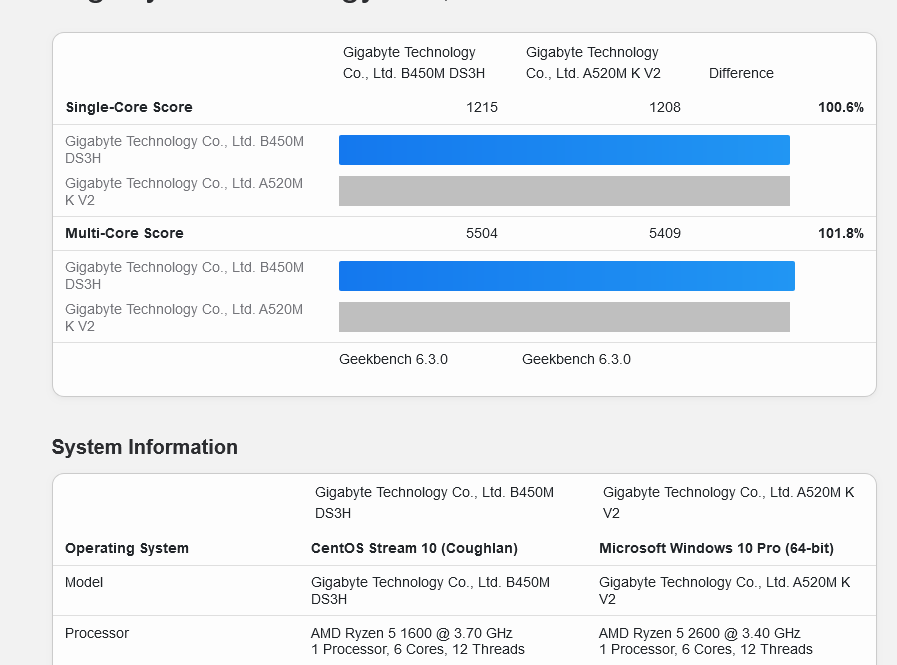
Task: Click the Operating System row label
Action: pyautogui.click(x=126, y=548)
